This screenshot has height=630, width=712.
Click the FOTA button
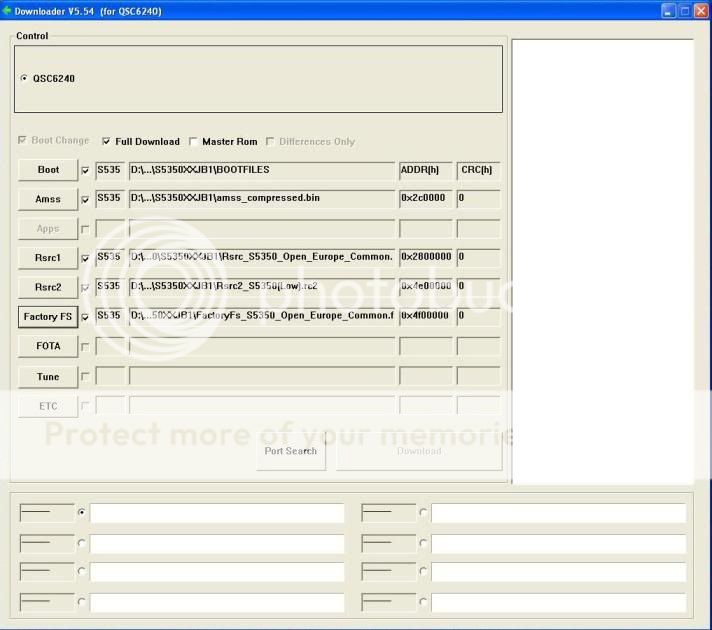[x=48, y=346]
